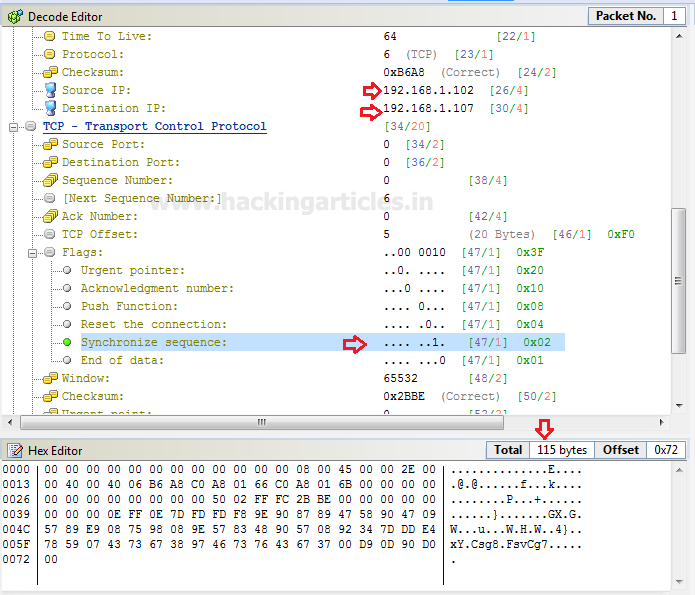The width and height of the screenshot is (695, 595).
Task: Click the horizontal scrollbar thumb
Action: pos(262,423)
